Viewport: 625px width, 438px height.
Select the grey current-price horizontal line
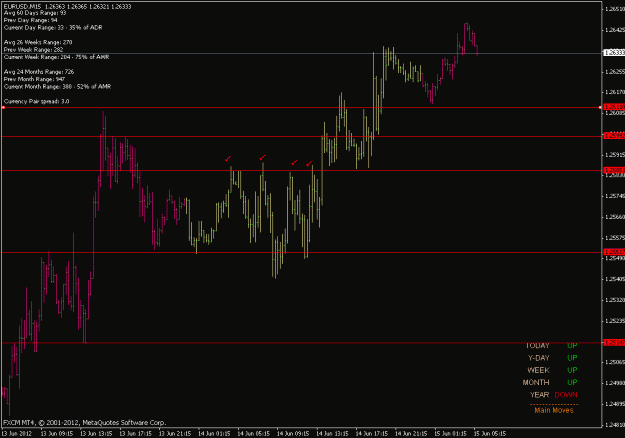[x=301, y=53]
